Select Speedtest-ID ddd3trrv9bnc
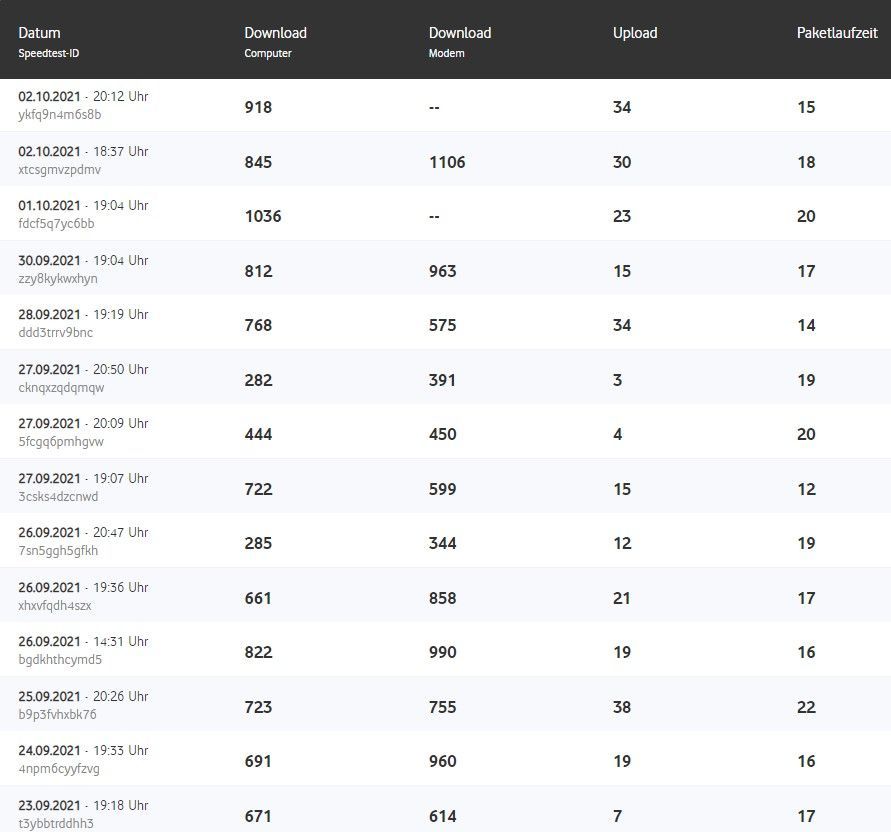Screen dimensions: 891x832 point(56,333)
